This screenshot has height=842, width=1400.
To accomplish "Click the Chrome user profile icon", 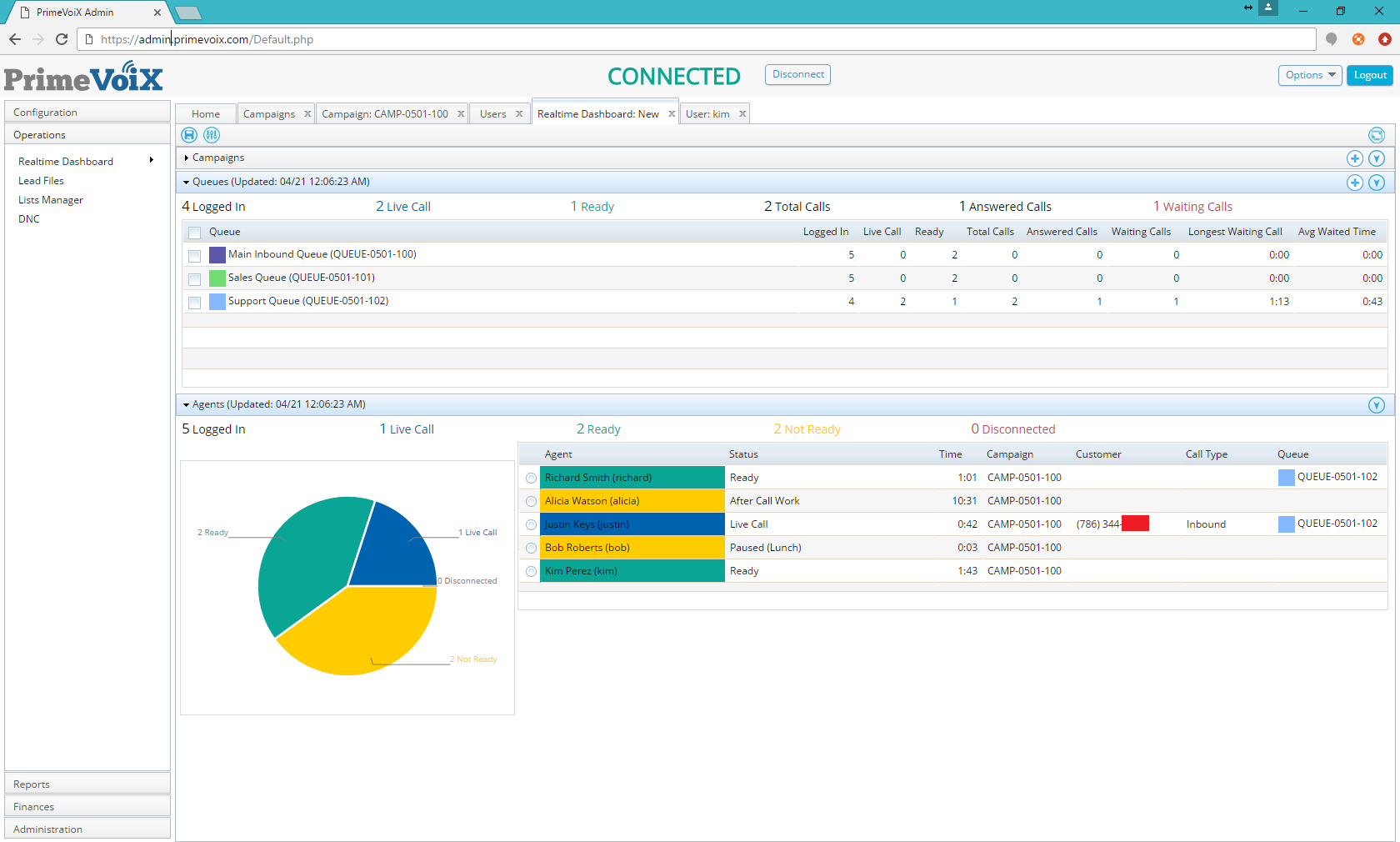I will 1268,8.
